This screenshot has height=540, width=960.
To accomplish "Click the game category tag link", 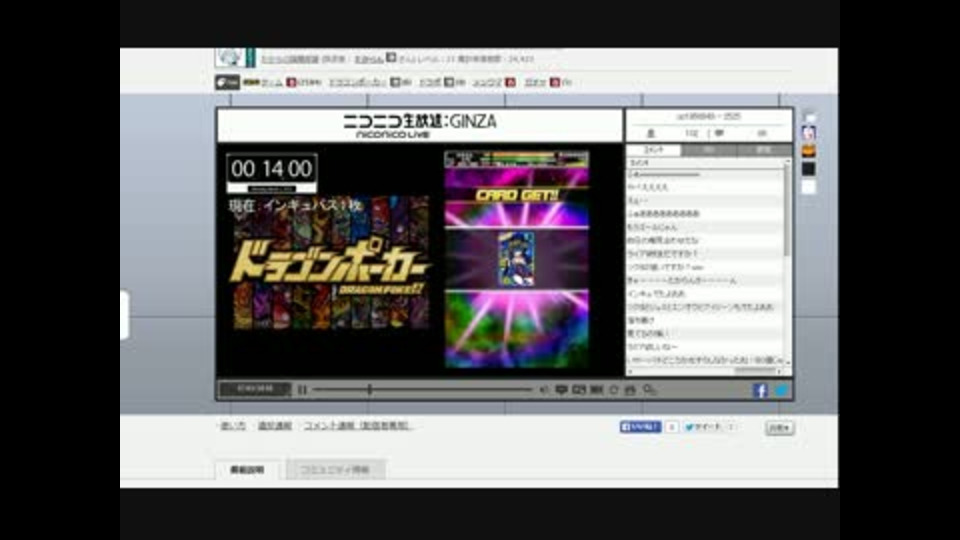I will 272,82.
